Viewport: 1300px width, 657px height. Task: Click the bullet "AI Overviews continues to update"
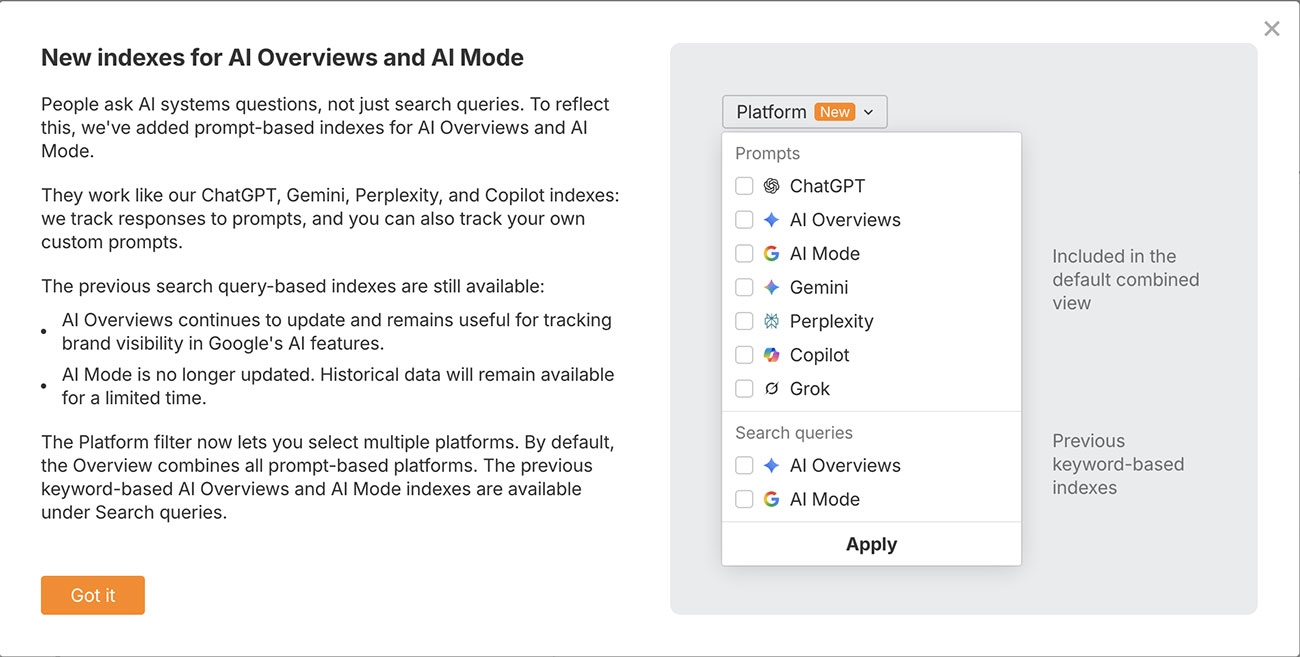337,332
